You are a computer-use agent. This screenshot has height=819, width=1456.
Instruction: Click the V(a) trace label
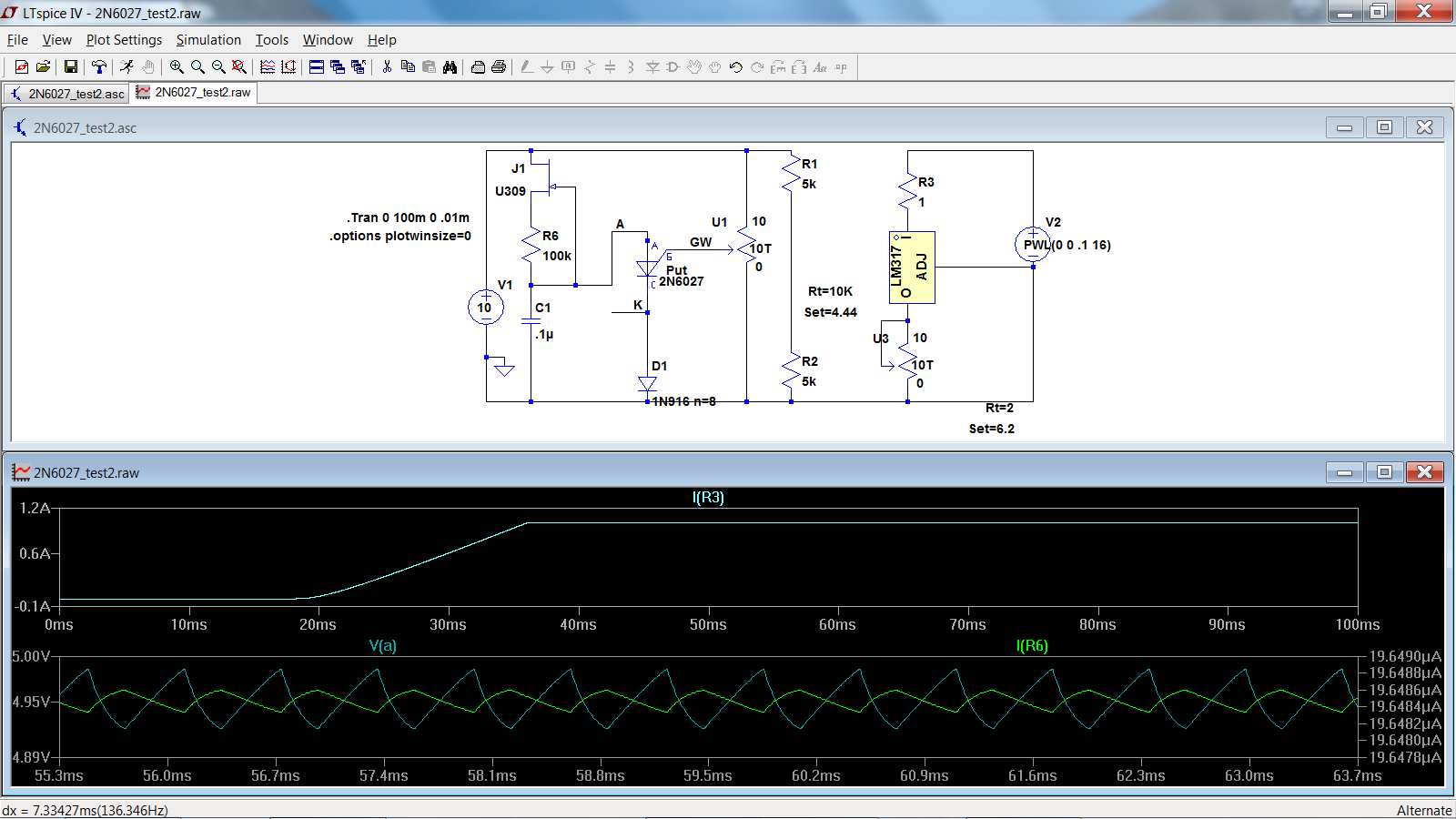(x=382, y=646)
